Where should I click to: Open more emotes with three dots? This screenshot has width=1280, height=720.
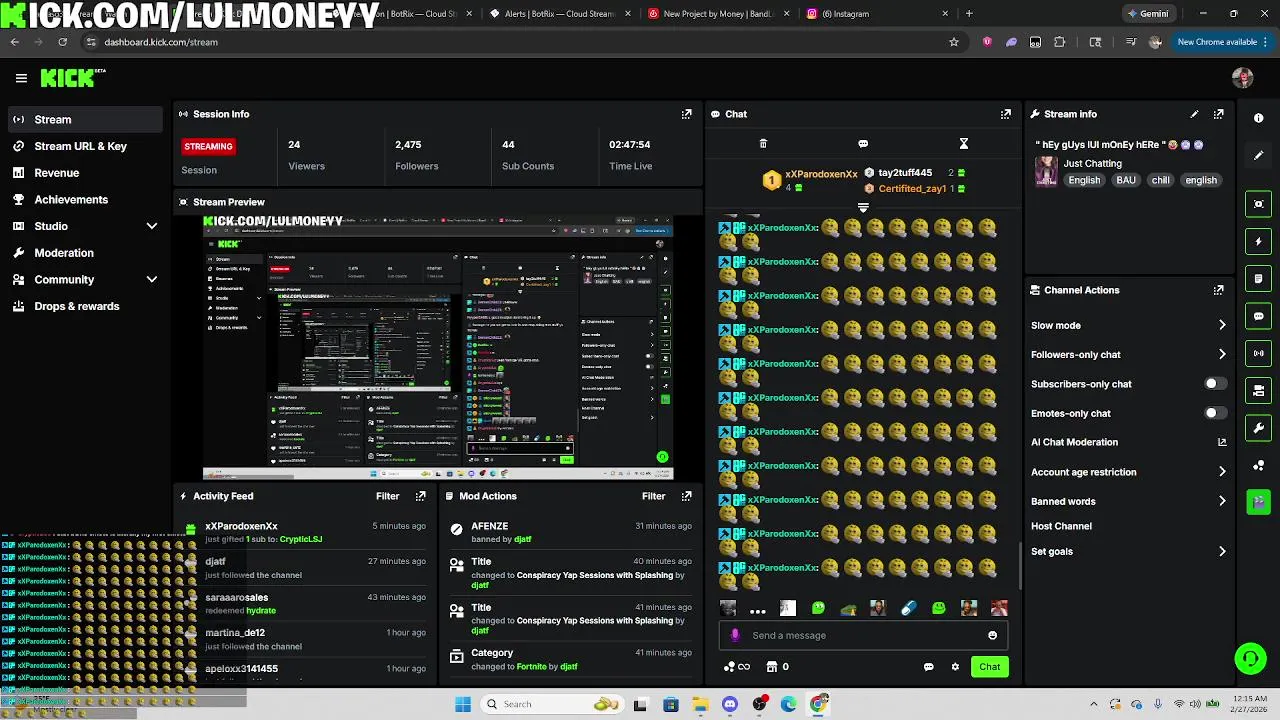point(757,609)
